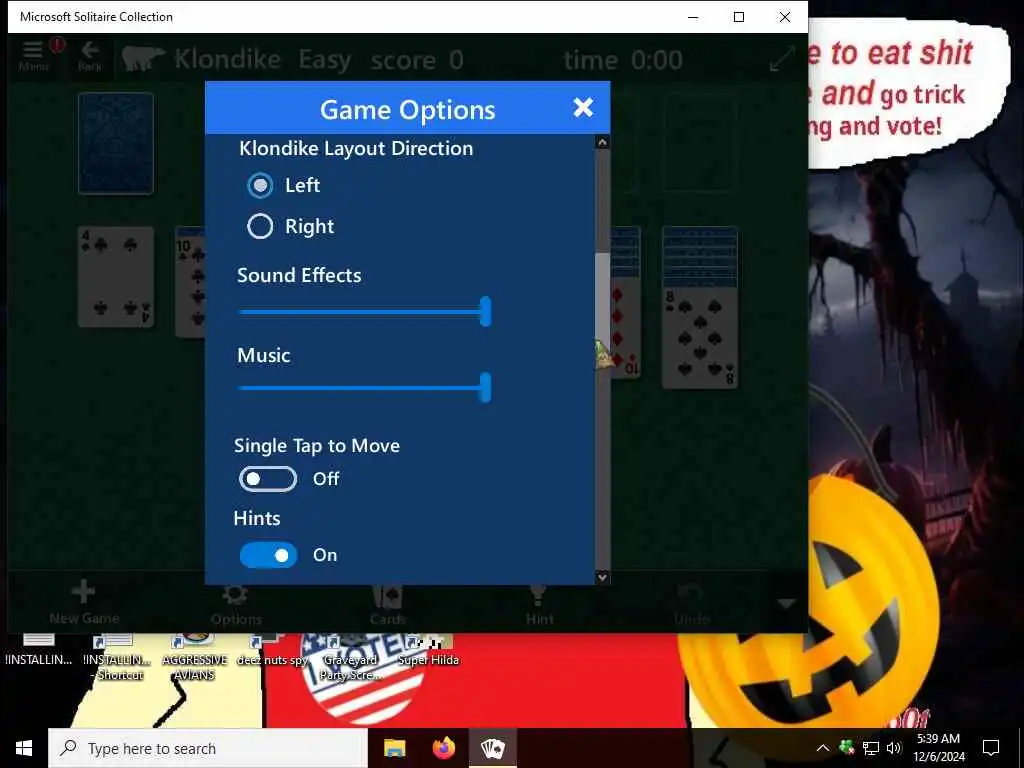
Task: Select the AGGRESSIVE AVIANS desktop shortcut
Action: click(195, 658)
